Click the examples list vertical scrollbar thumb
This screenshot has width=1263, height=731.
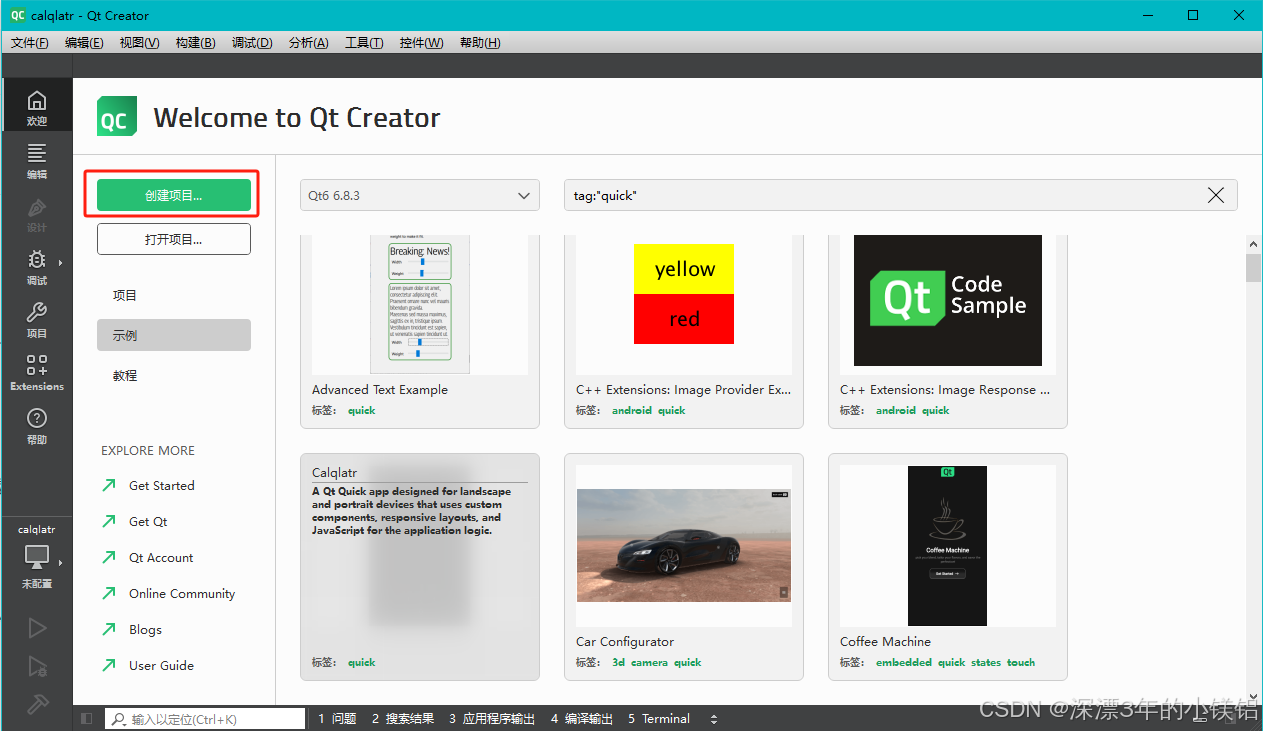(x=1253, y=269)
